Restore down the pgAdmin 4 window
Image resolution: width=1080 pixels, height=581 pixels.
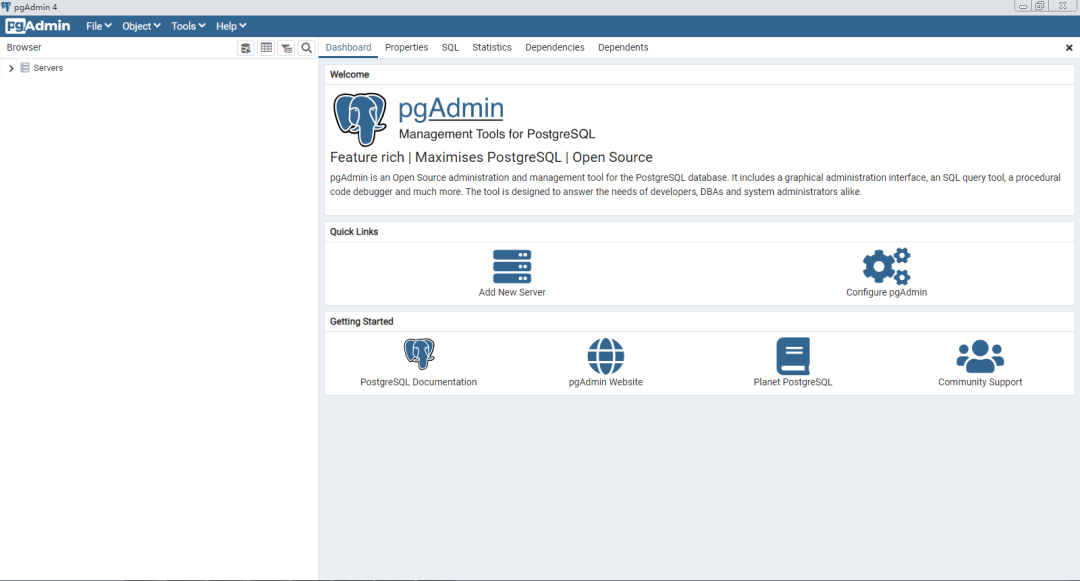coord(1040,6)
